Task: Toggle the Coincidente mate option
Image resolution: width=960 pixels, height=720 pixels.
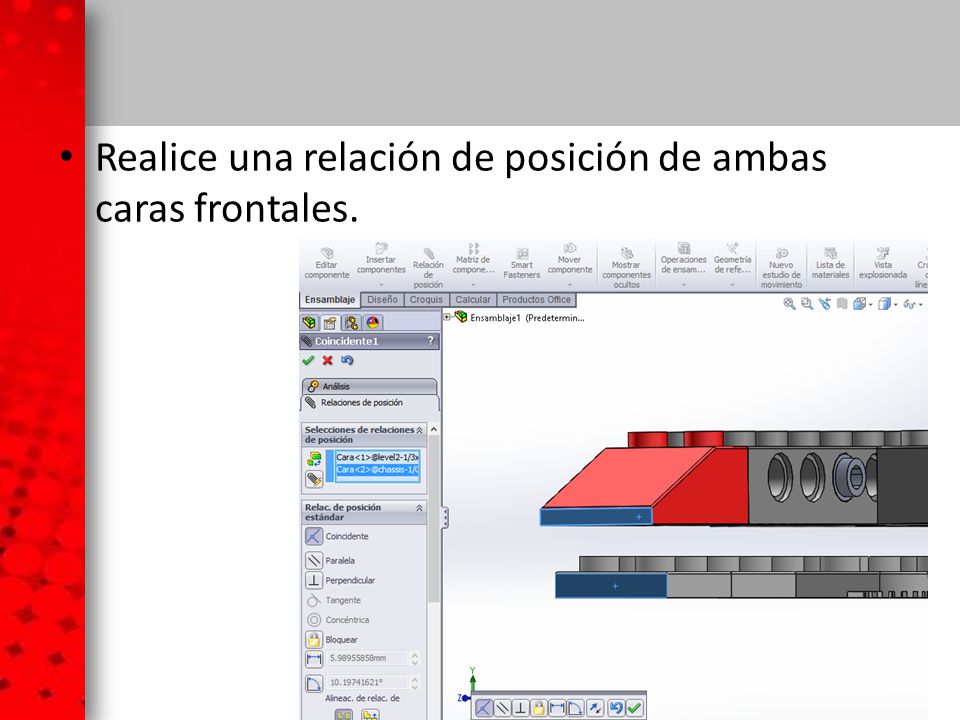Action: pyautogui.click(x=313, y=536)
